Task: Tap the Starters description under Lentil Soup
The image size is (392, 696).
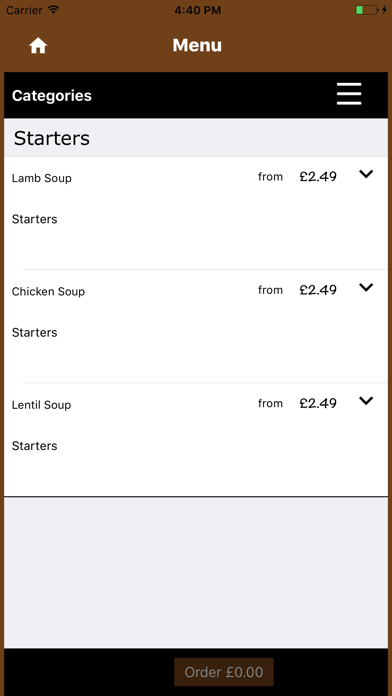Action: pyautogui.click(x=35, y=446)
